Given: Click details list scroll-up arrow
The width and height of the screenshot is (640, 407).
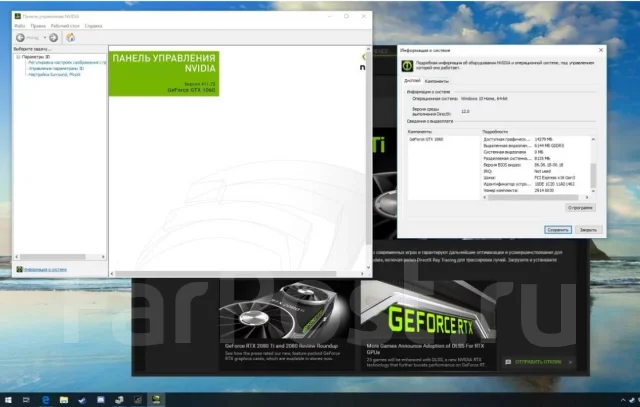Looking at the screenshot, I should coord(593,140).
